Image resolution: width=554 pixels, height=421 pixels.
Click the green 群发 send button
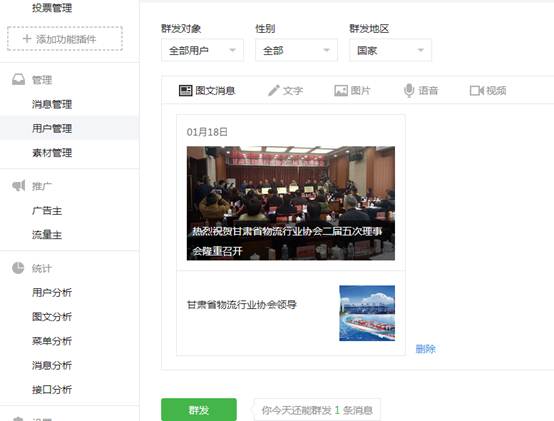tap(199, 410)
